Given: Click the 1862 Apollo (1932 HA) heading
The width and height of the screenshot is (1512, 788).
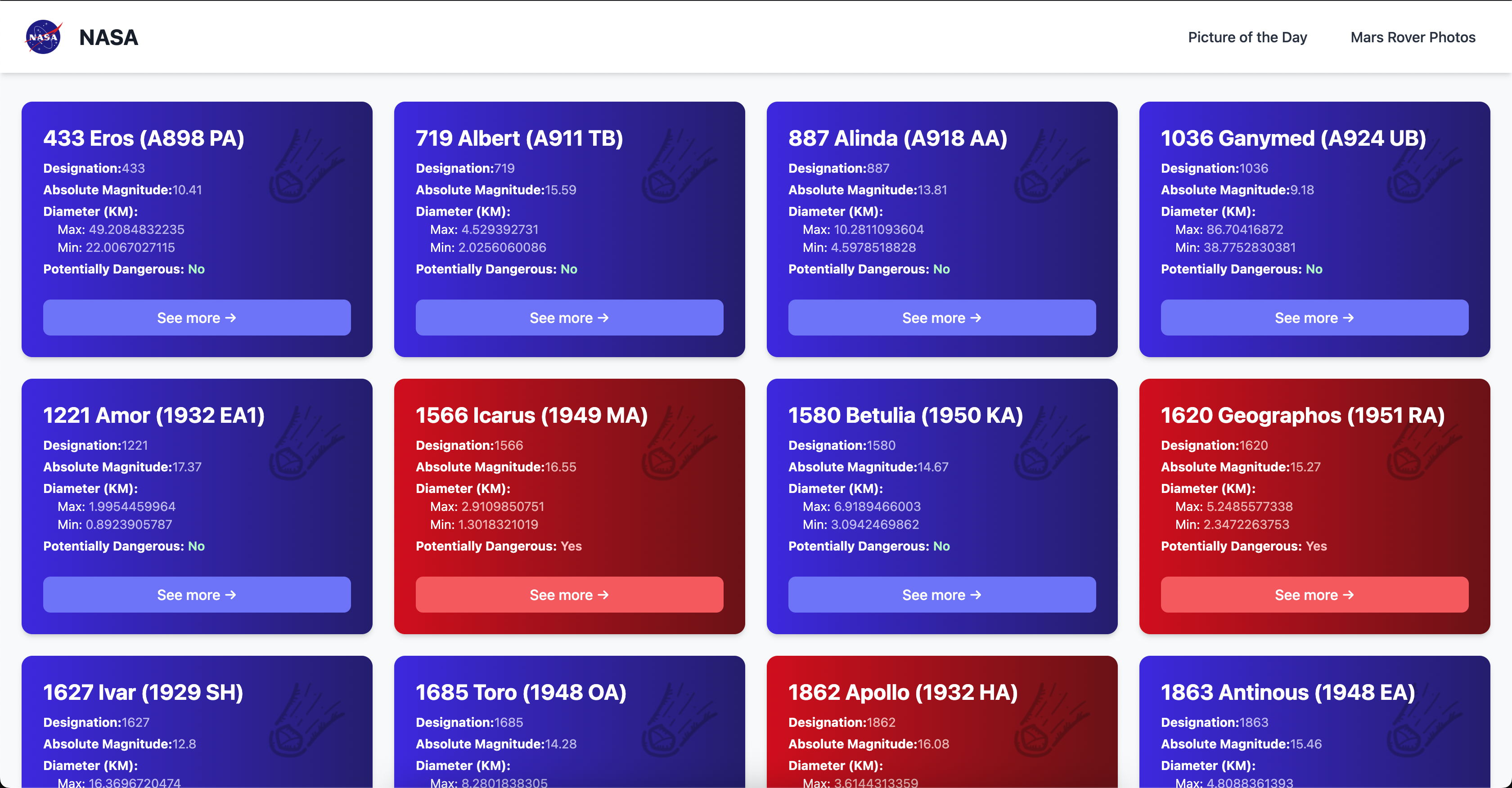Looking at the screenshot, I should [x=903, y=692].
